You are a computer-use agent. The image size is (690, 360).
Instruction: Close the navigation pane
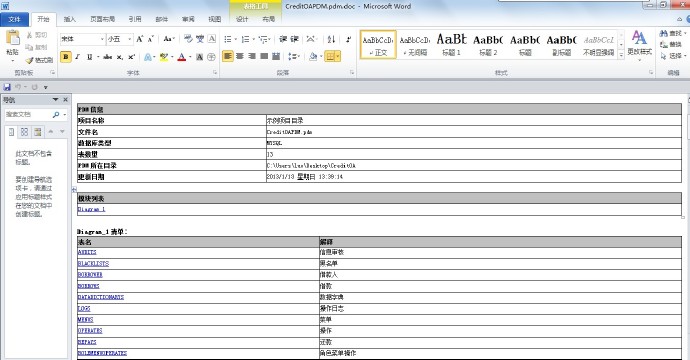[x=66, y=100]
